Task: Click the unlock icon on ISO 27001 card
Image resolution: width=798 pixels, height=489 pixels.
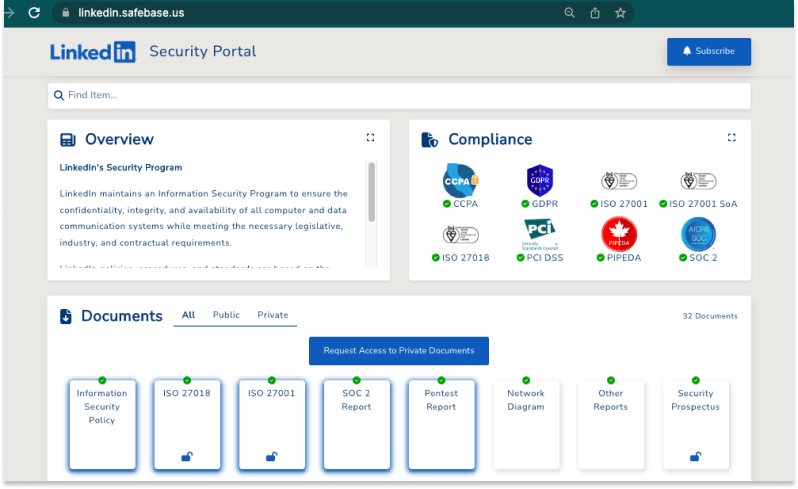Action: click(272, 457)
